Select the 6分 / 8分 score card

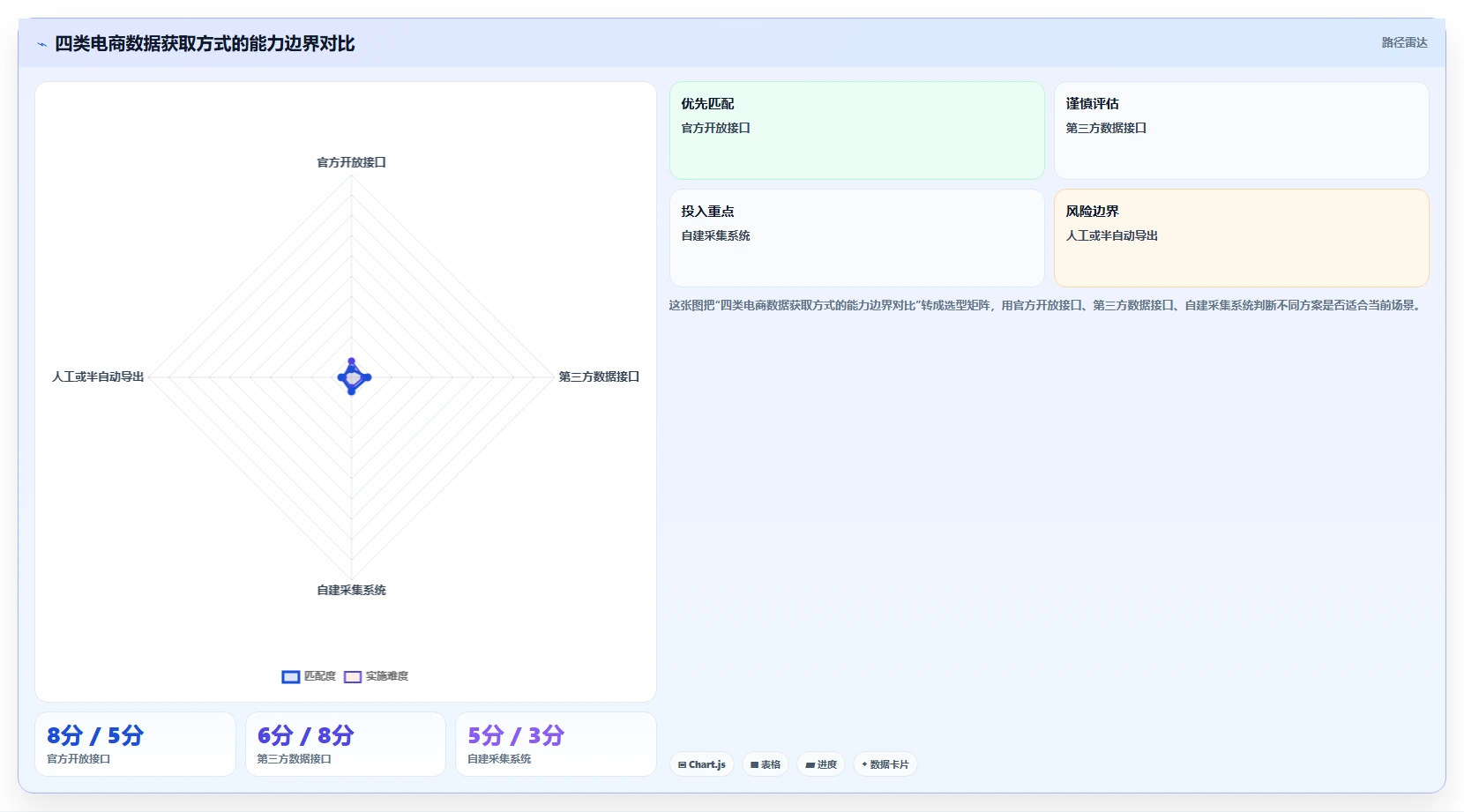coord(346,744)
